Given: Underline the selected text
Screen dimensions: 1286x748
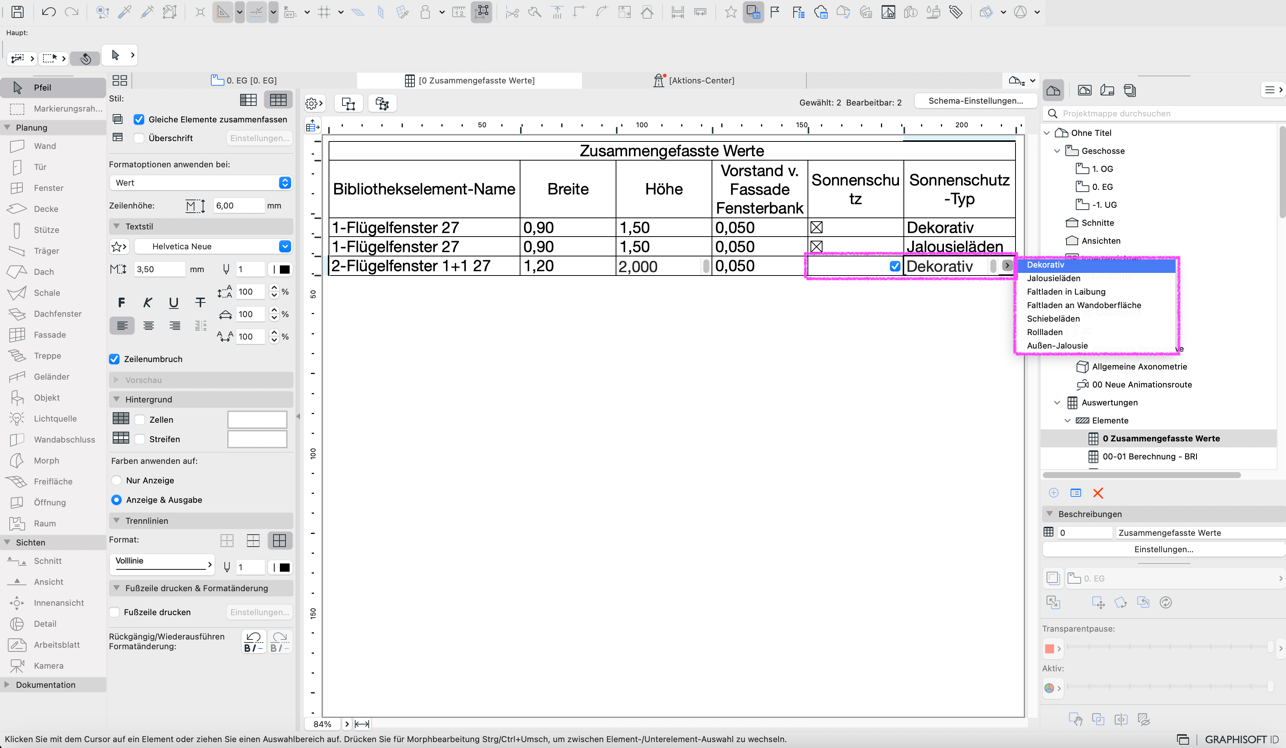Looking at the screenshot, I should click(x=174, y=302).
